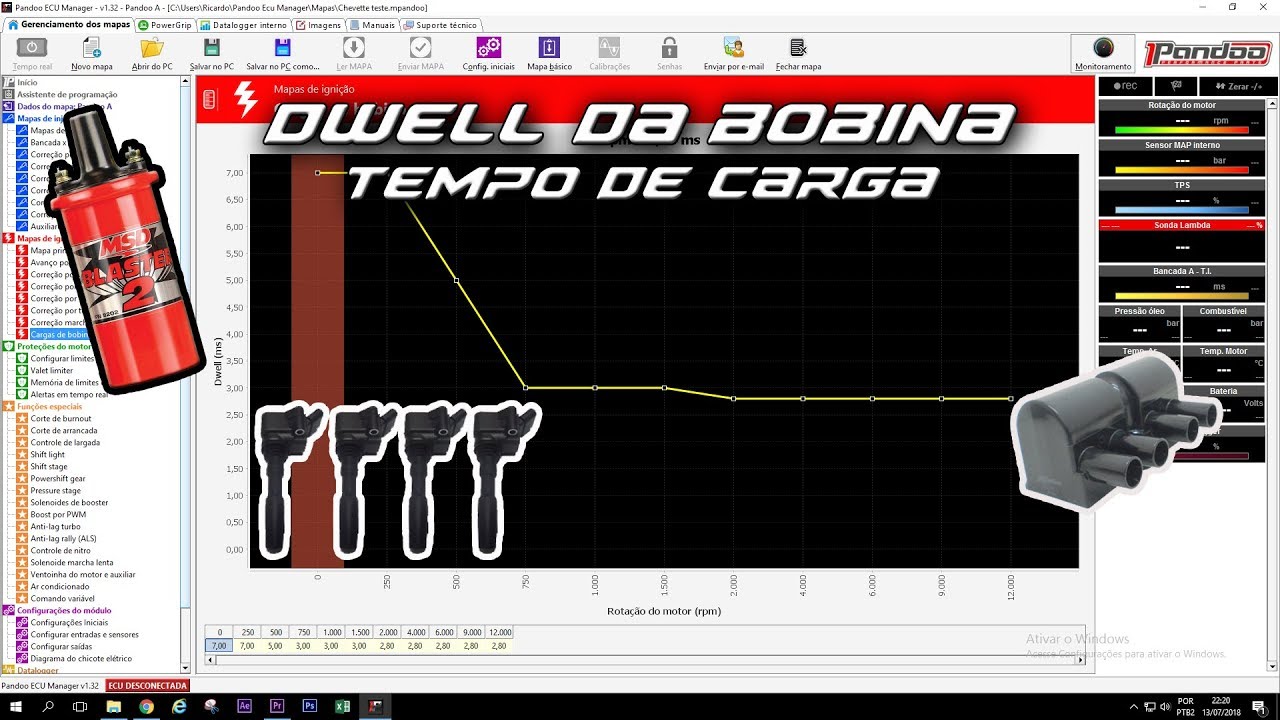Open Controle de largada
The height and width of the screenshot is (720, 1280).
66,442
